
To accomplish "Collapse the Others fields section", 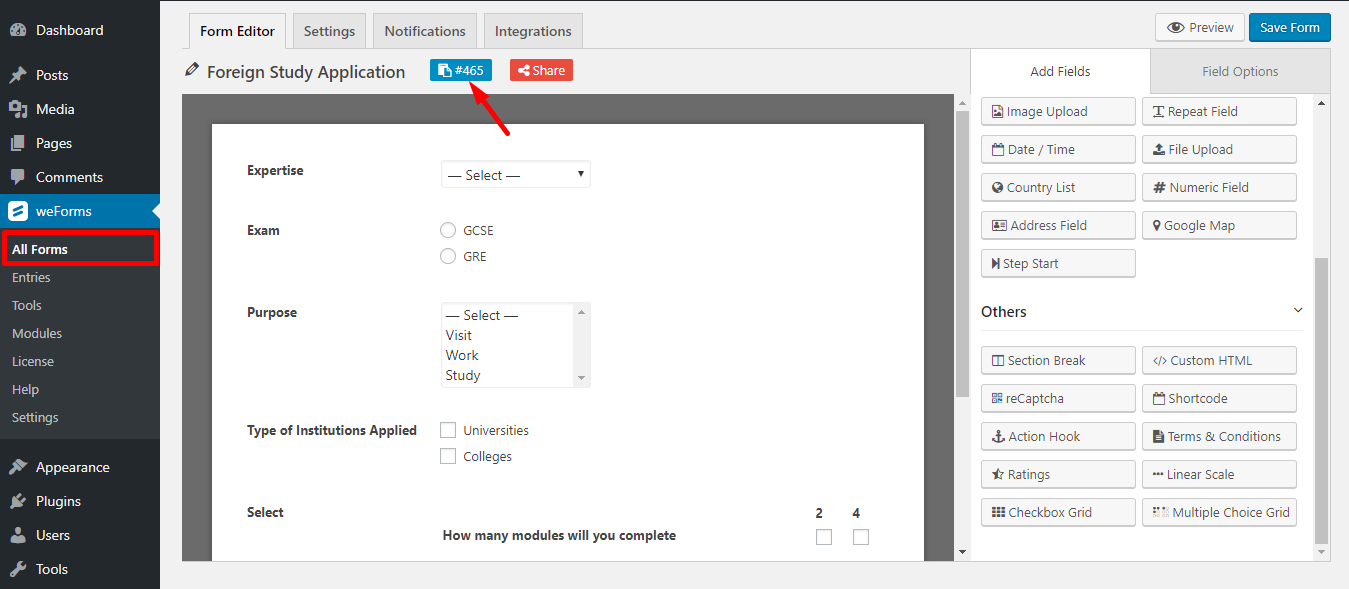I will tap(1297, 311).
